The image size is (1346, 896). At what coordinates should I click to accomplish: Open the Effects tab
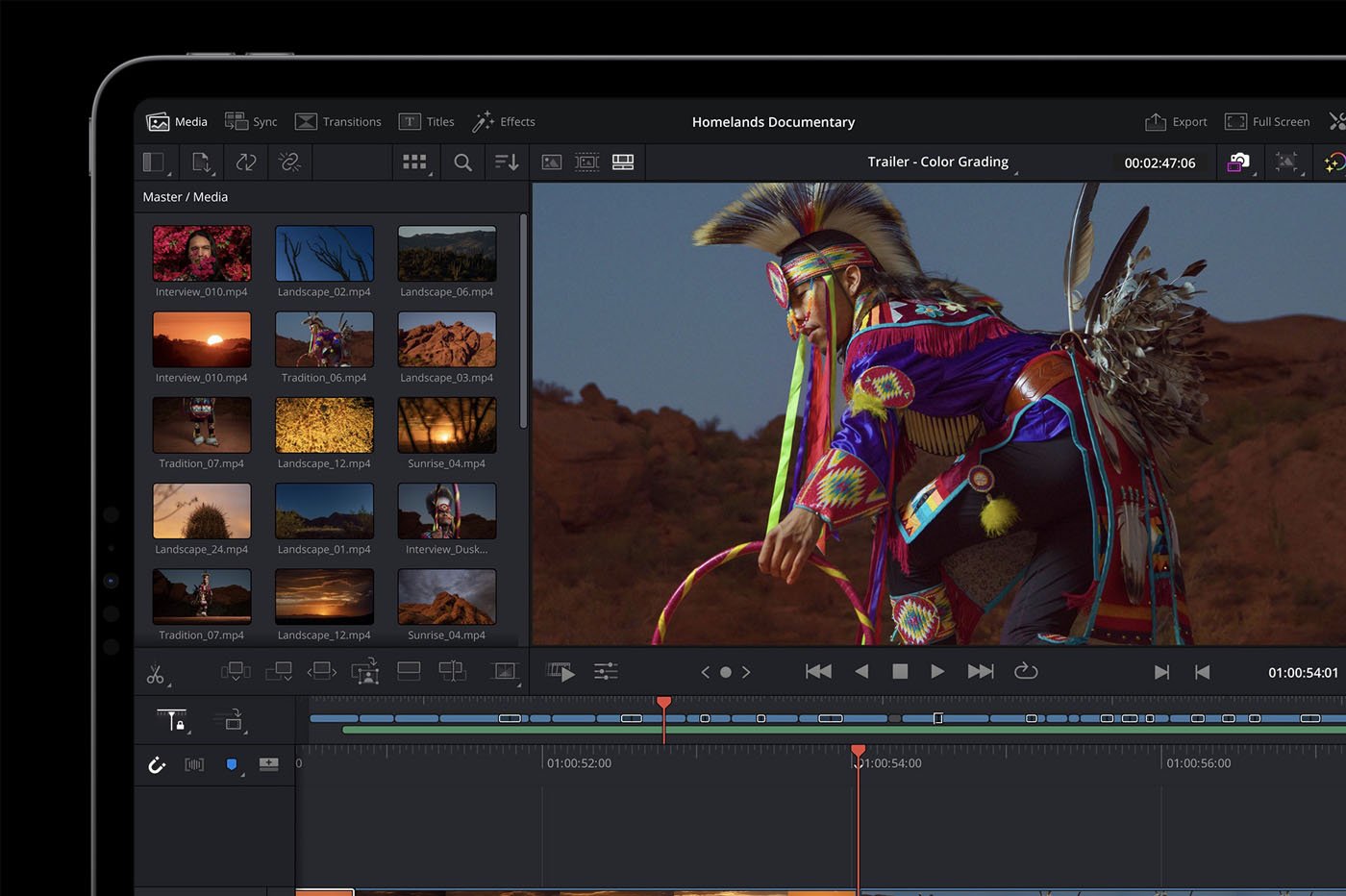[504, 122]
